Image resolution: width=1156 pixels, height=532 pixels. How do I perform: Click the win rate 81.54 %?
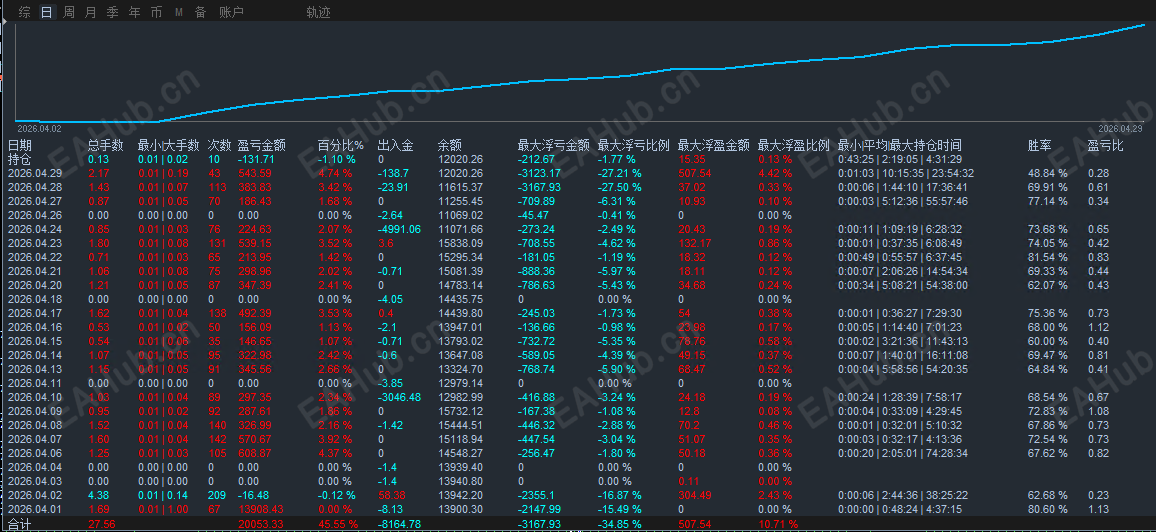pos(1048,257)
